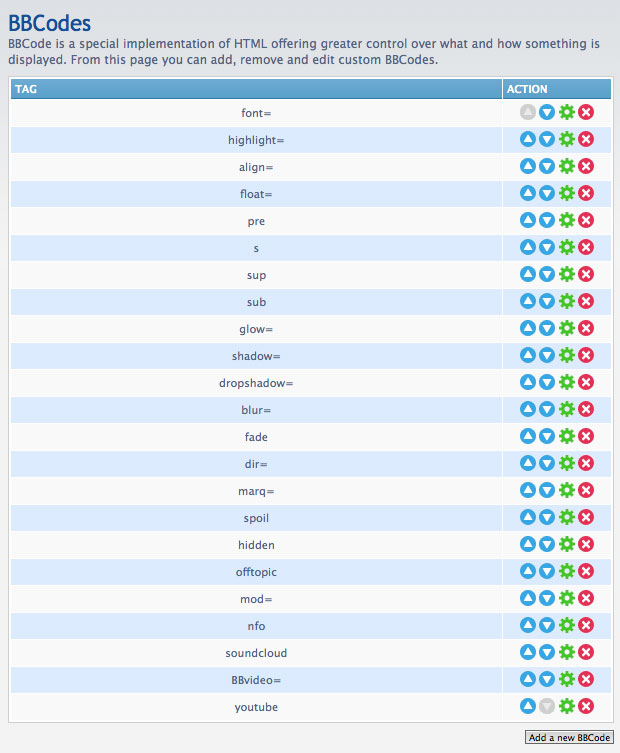Delete the mod= BBCode
Image resolution: width=620 pixels, height=753 pixels.
[x=586, y=598]
